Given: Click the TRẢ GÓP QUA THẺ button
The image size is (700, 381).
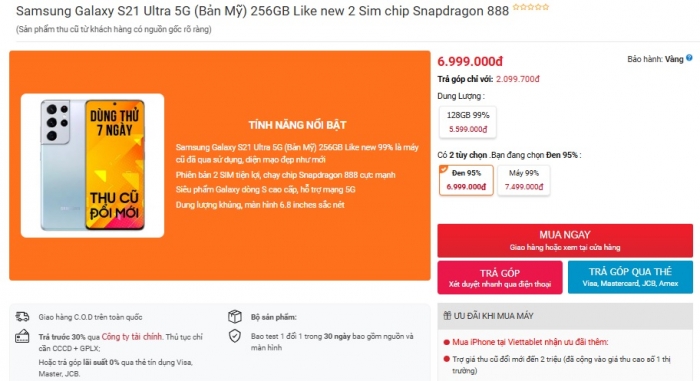Looking at the screenshot, I should coord(630,277).
